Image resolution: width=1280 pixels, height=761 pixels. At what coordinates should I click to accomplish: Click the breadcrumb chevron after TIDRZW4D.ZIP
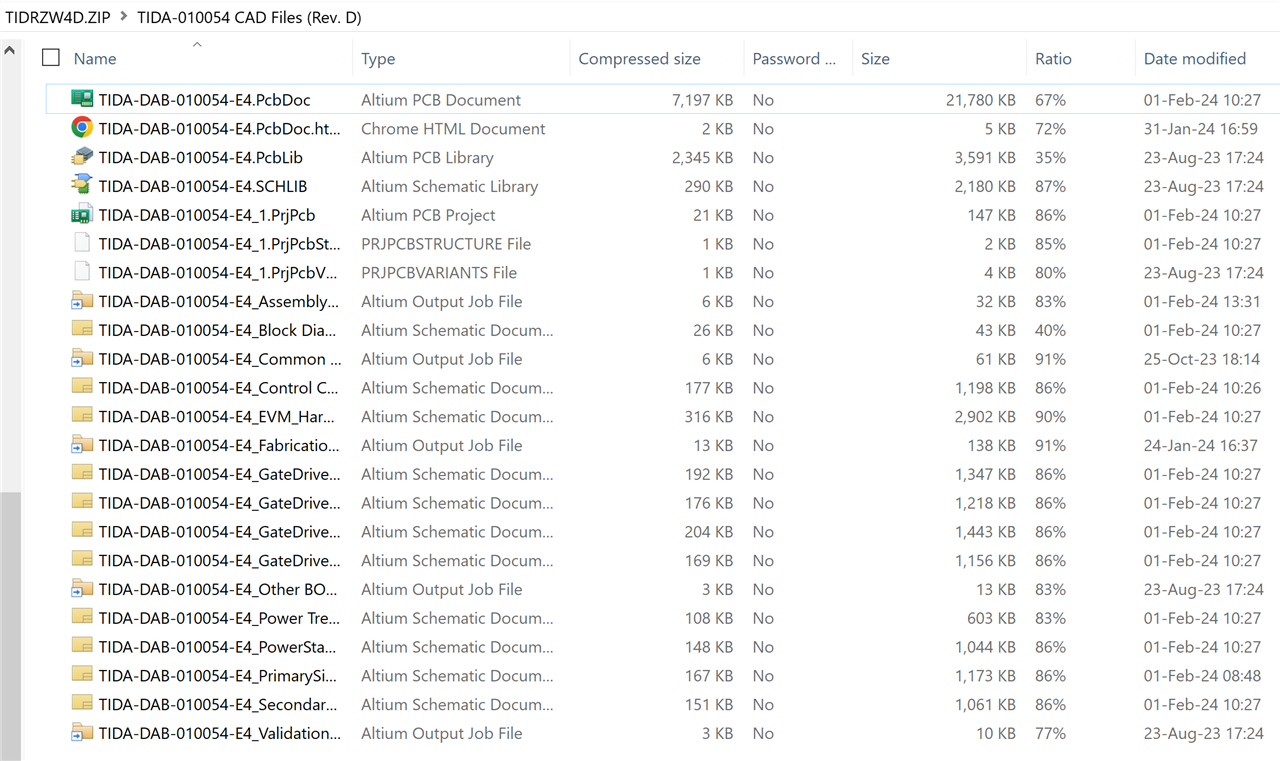click(123, 17)
